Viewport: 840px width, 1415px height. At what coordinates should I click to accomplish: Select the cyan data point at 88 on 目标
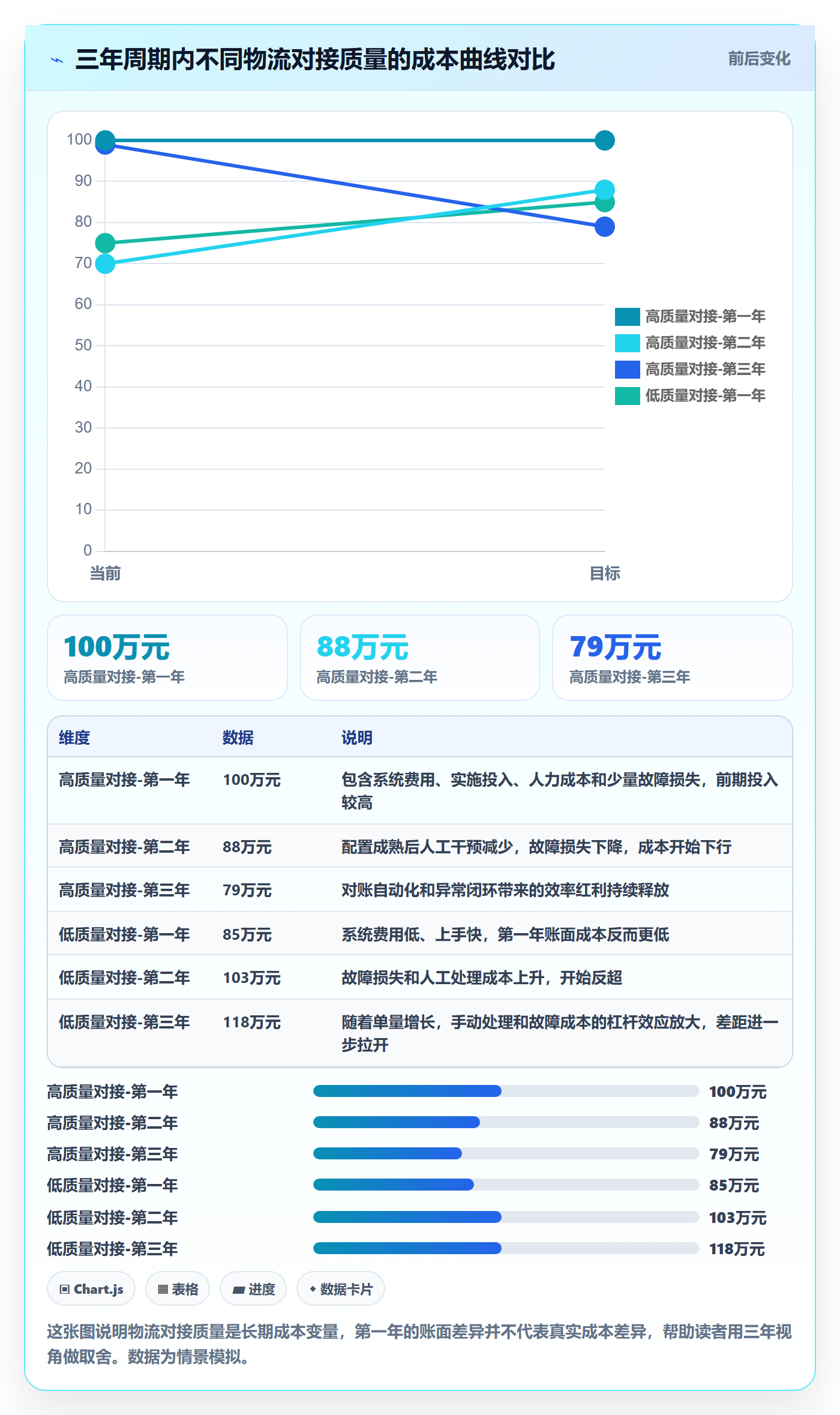click(605, 190)
